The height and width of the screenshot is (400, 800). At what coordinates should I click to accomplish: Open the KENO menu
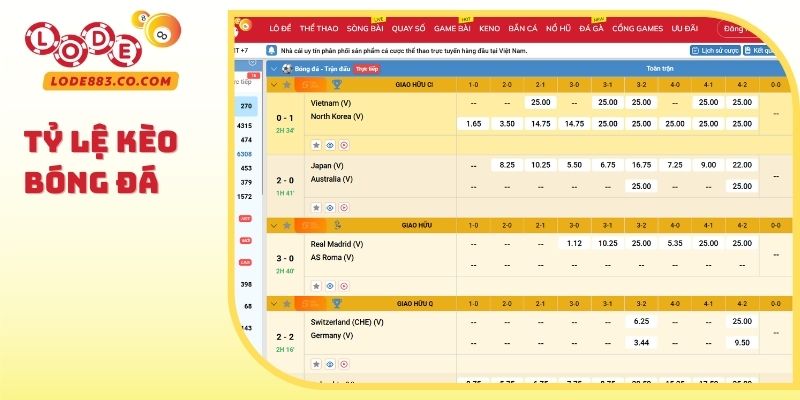click(489, 29)
